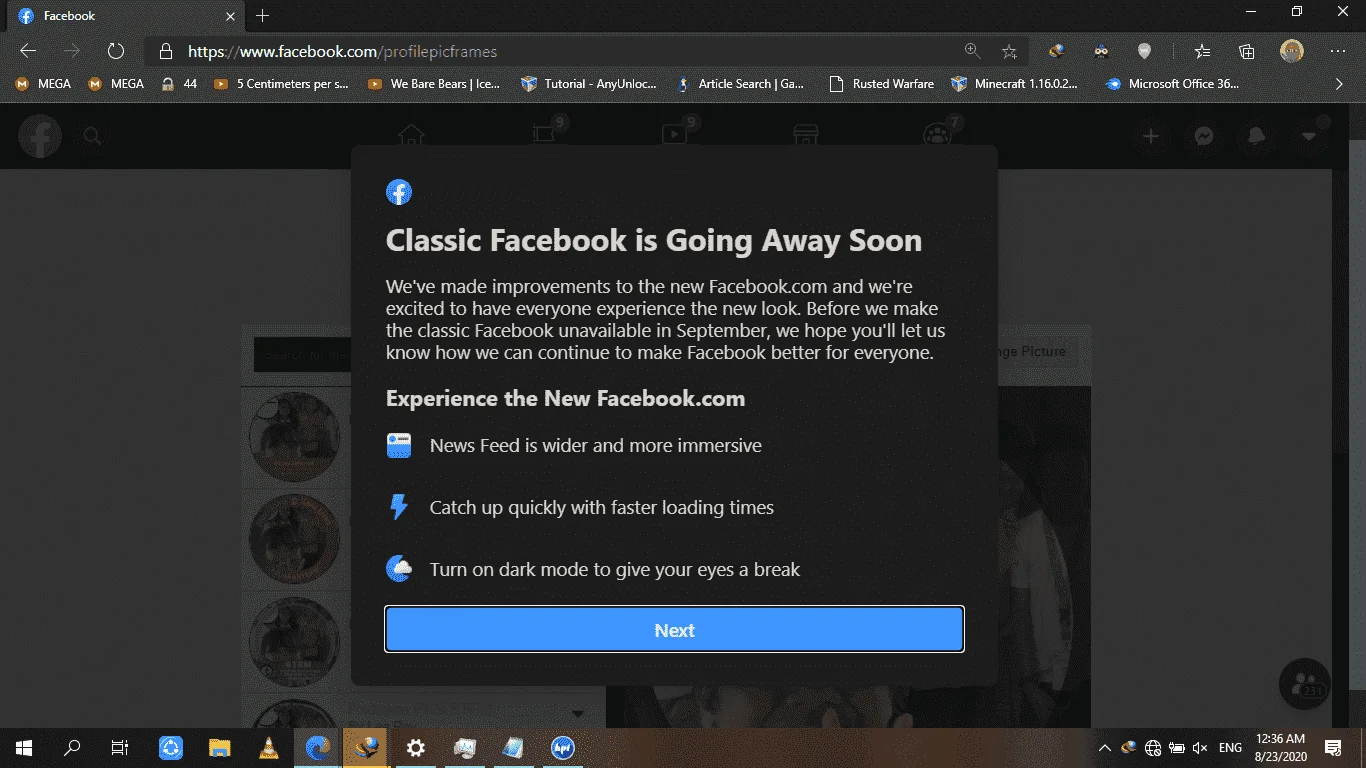Image resolution: width=1366 pixels, height=768 pixels.
Task: Open a new browser tab
Action: 262,16
